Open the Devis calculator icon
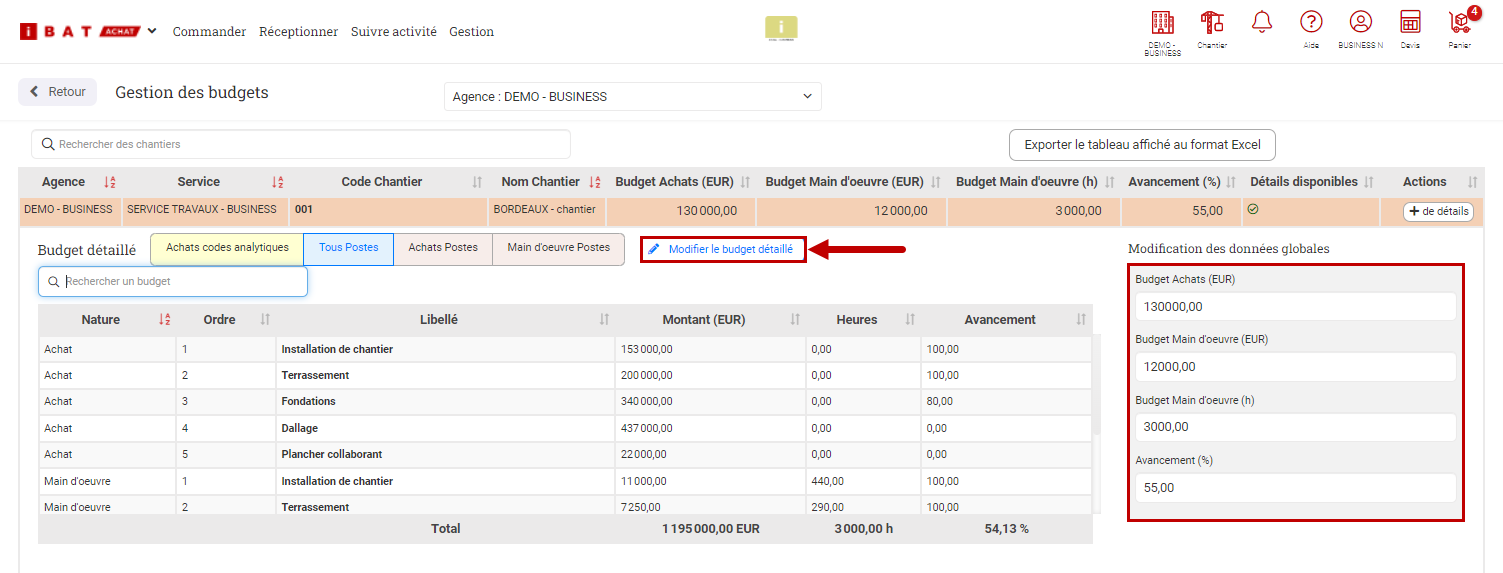Viewport: 1503px width, 573px height. click(x=1410, y=22)
